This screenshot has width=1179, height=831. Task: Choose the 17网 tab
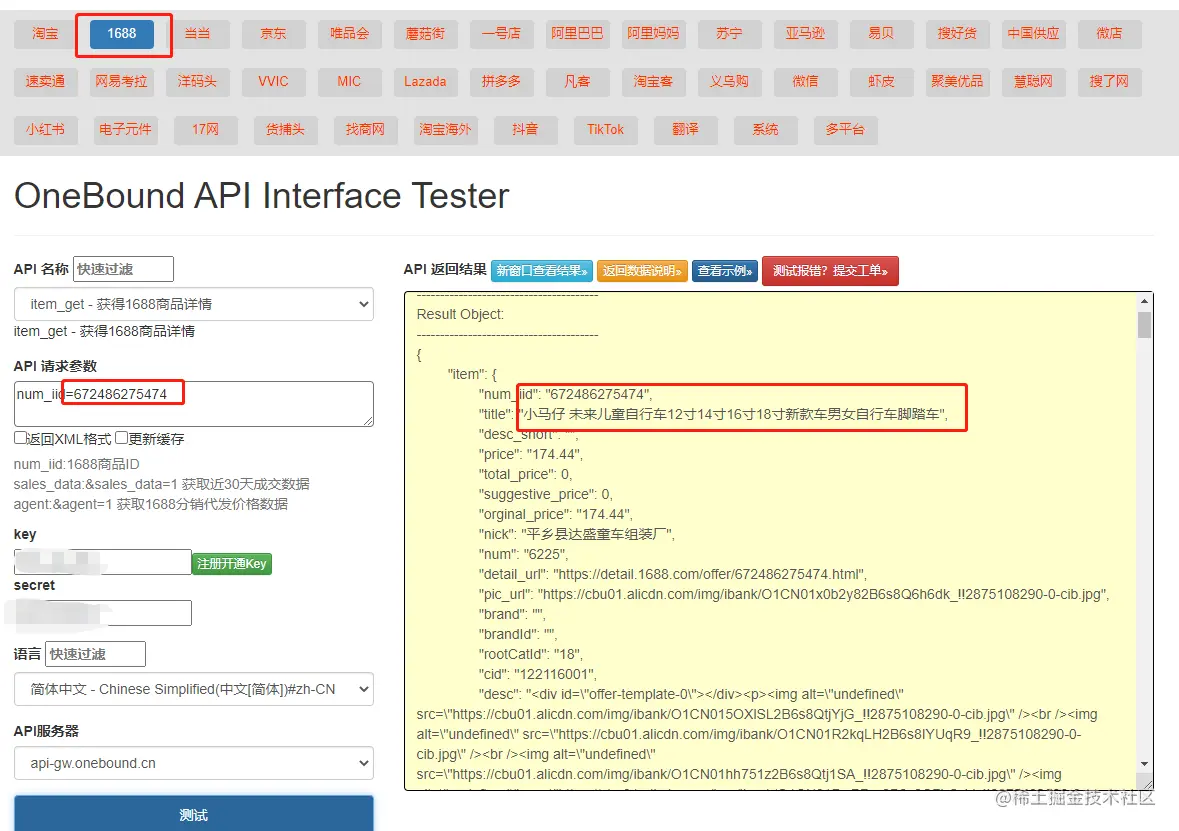pyautogui.click(x=205, y=130)
